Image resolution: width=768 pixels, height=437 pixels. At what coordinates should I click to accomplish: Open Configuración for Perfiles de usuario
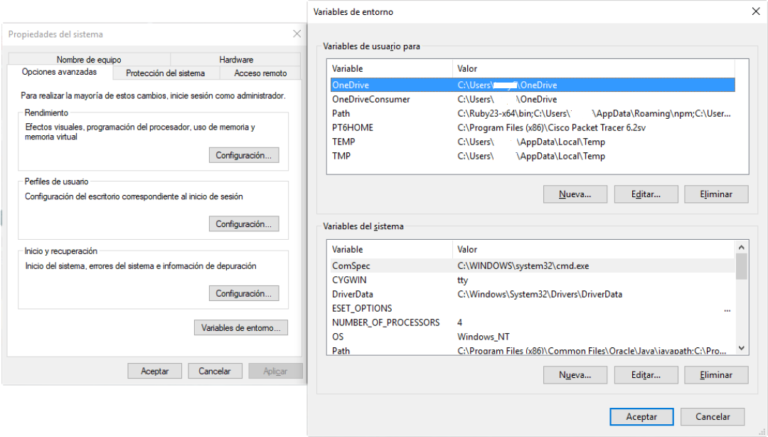coord(244,224)
